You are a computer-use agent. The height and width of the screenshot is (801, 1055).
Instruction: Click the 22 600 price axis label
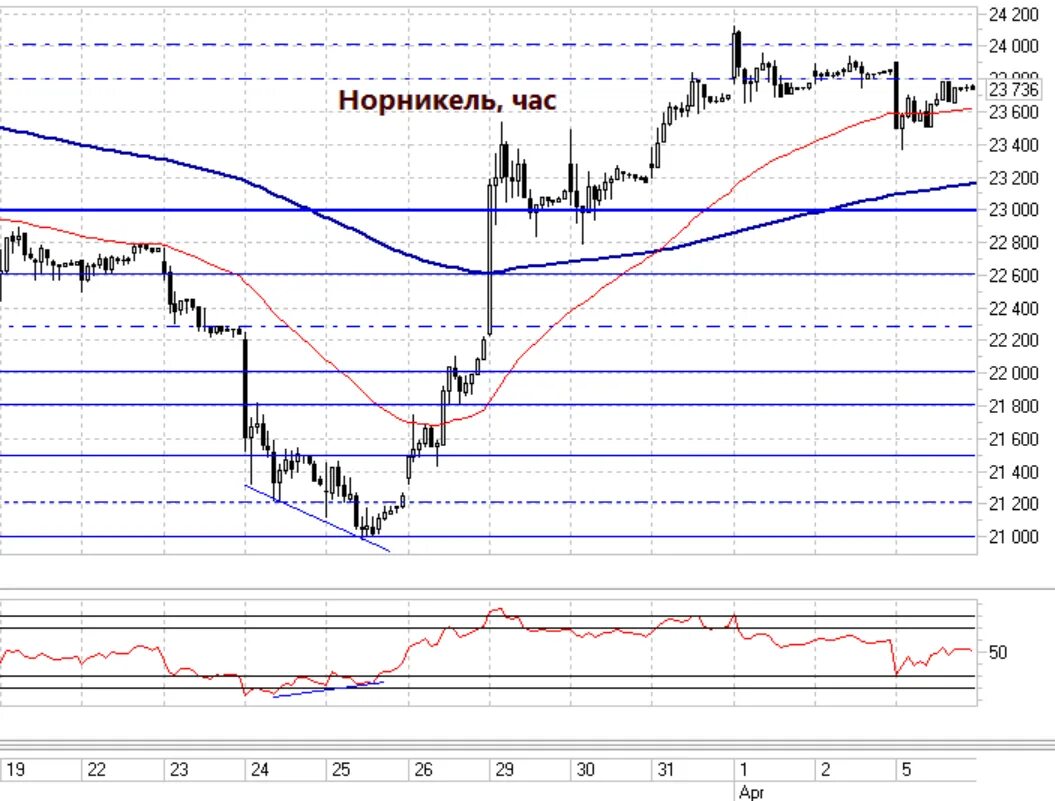click(1013, 275)
